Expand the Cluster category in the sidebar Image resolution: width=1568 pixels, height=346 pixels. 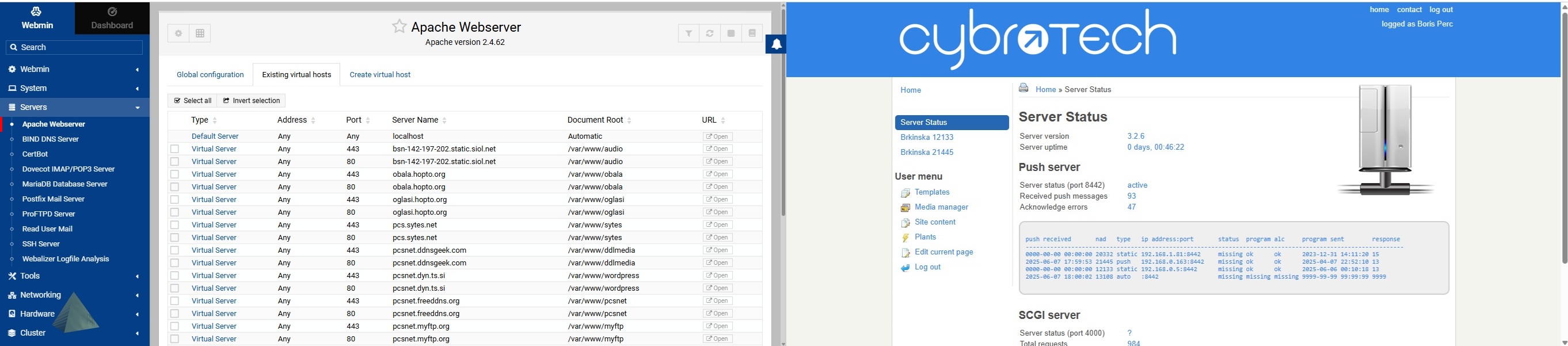click(x=74, y=333)
